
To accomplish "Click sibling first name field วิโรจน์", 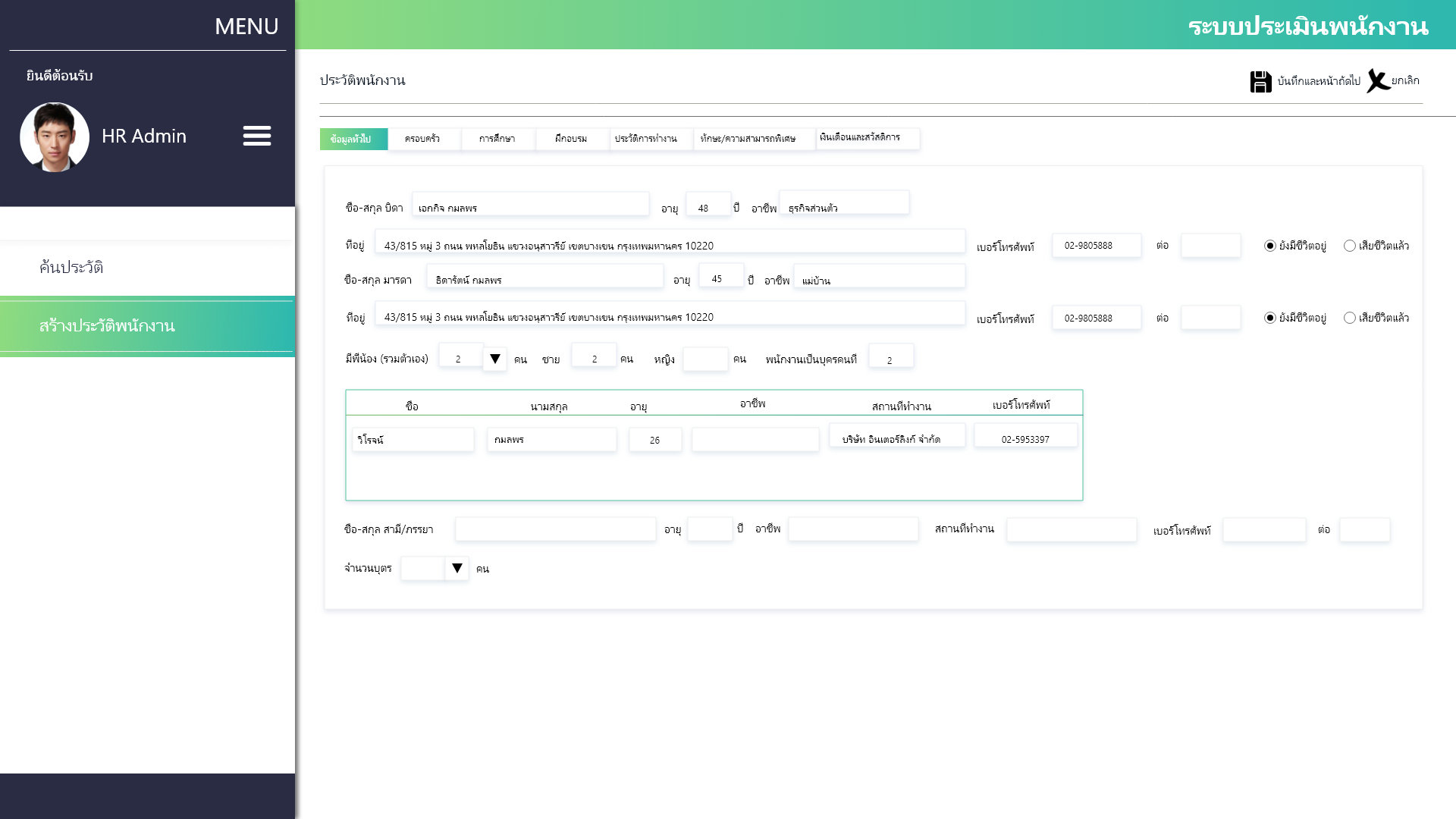I will 413,440.
